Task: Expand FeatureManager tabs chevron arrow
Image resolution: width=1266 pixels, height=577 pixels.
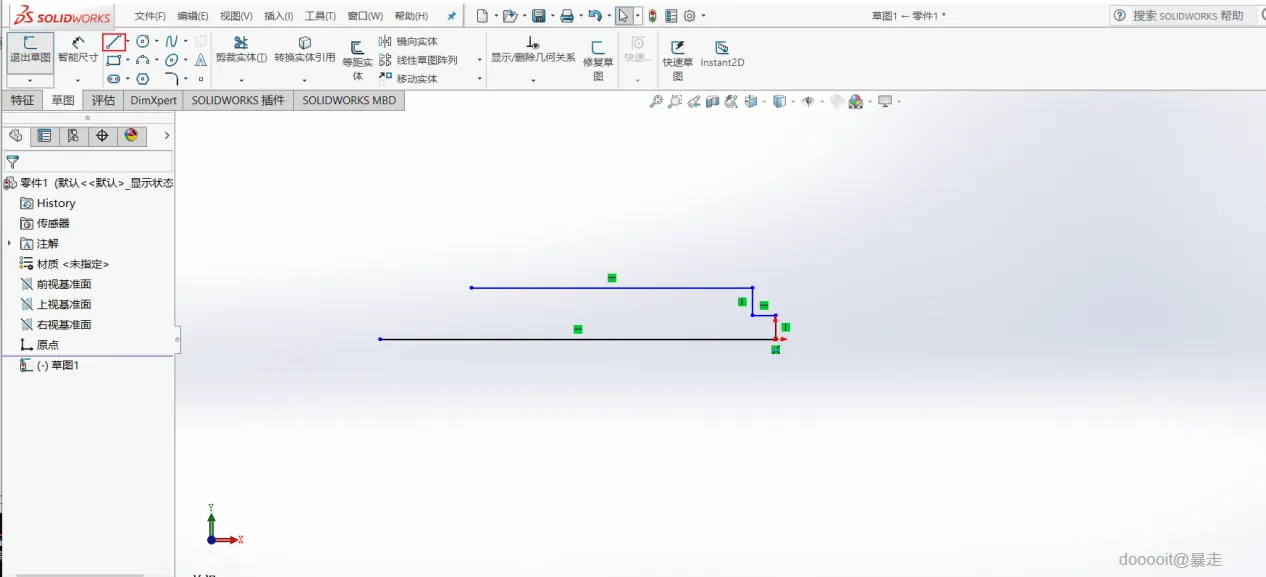Action: coord(167,135)
